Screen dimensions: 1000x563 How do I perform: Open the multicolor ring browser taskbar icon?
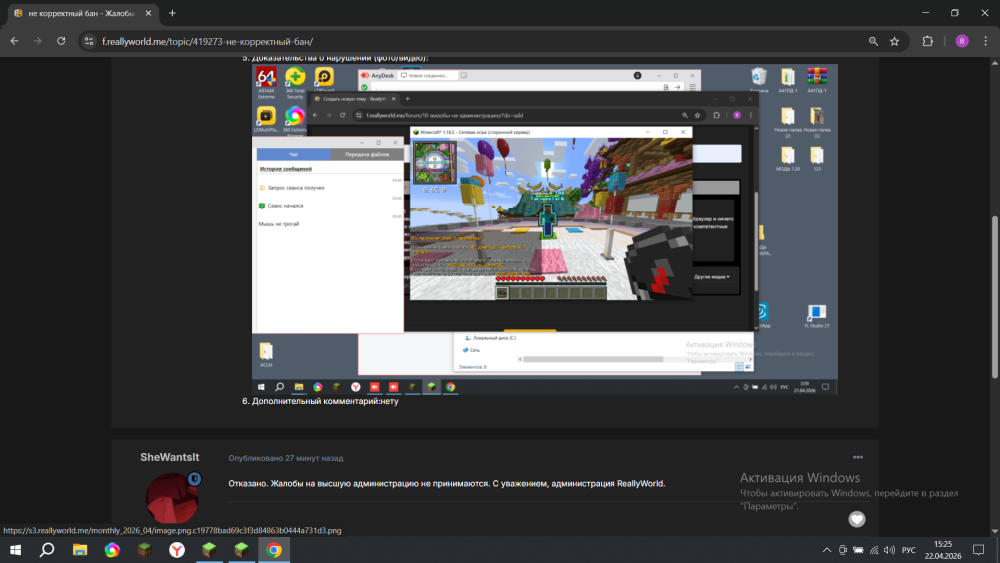[x=112, y=550]
